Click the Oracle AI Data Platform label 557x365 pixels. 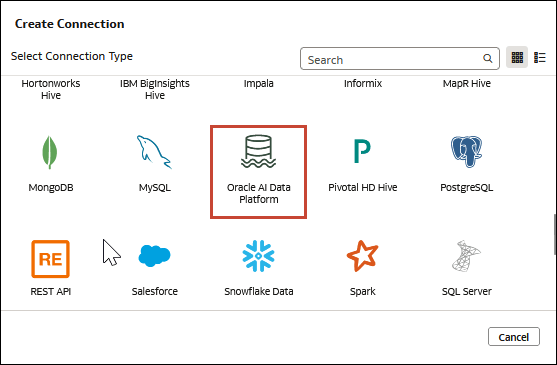pyautogui.click(x=259, y=193)
